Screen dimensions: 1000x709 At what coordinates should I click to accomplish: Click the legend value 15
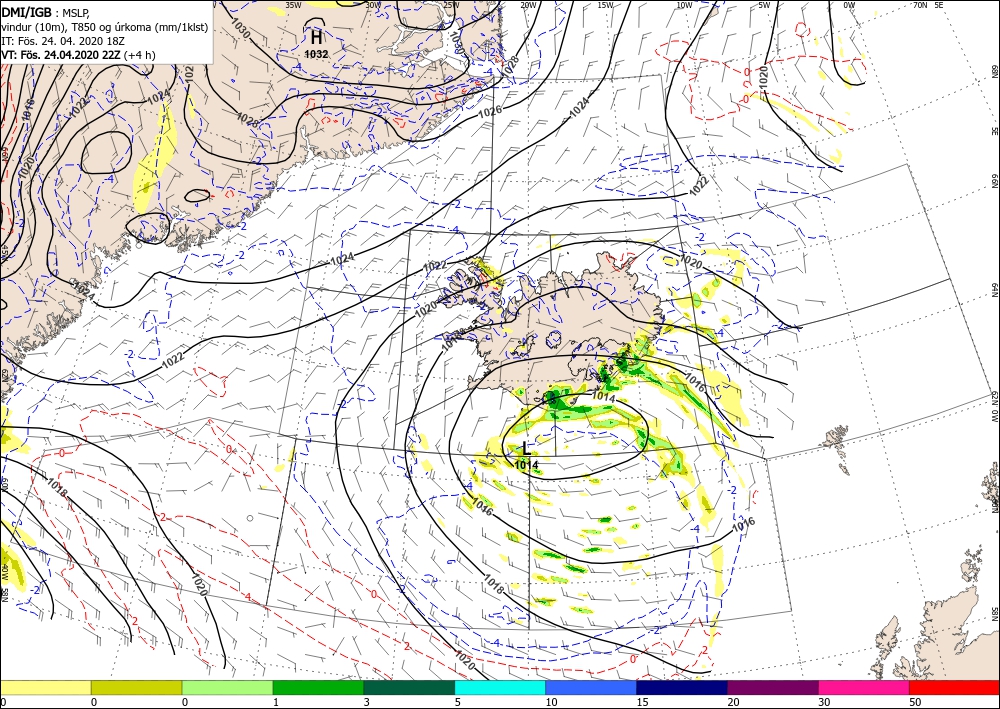click(642, 702)
